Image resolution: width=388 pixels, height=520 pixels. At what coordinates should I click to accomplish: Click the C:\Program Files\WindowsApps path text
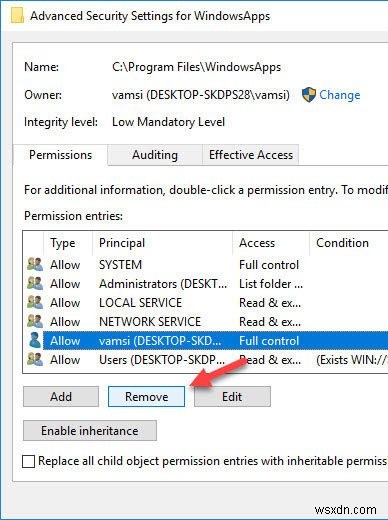196,67
